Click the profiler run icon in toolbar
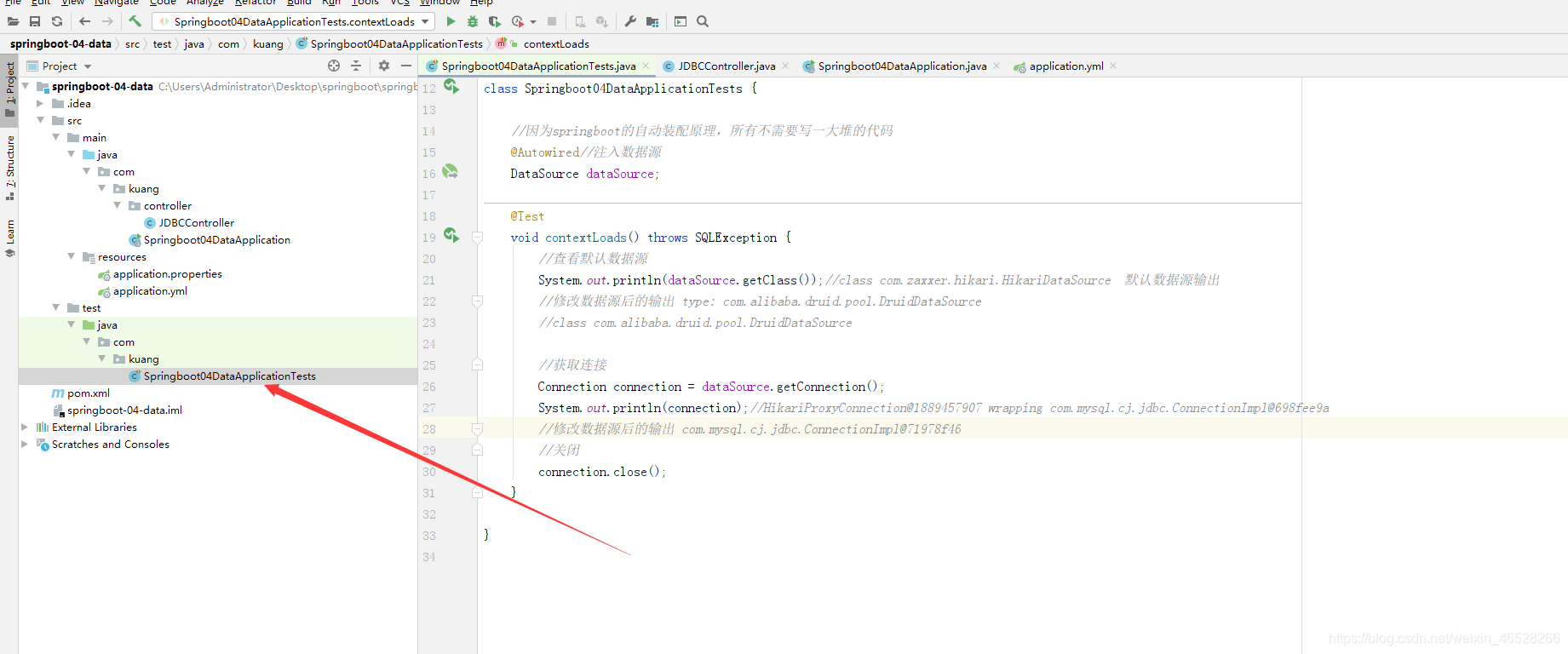 (x=517, y=21)
